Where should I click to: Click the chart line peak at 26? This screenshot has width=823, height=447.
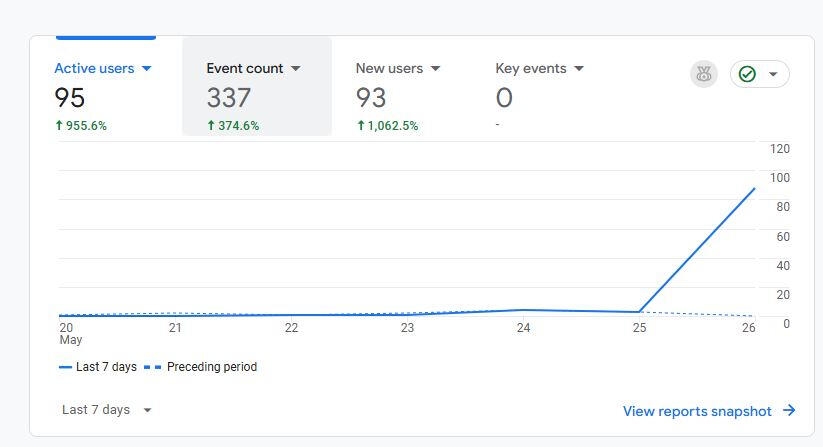click(x=754, y=188)
